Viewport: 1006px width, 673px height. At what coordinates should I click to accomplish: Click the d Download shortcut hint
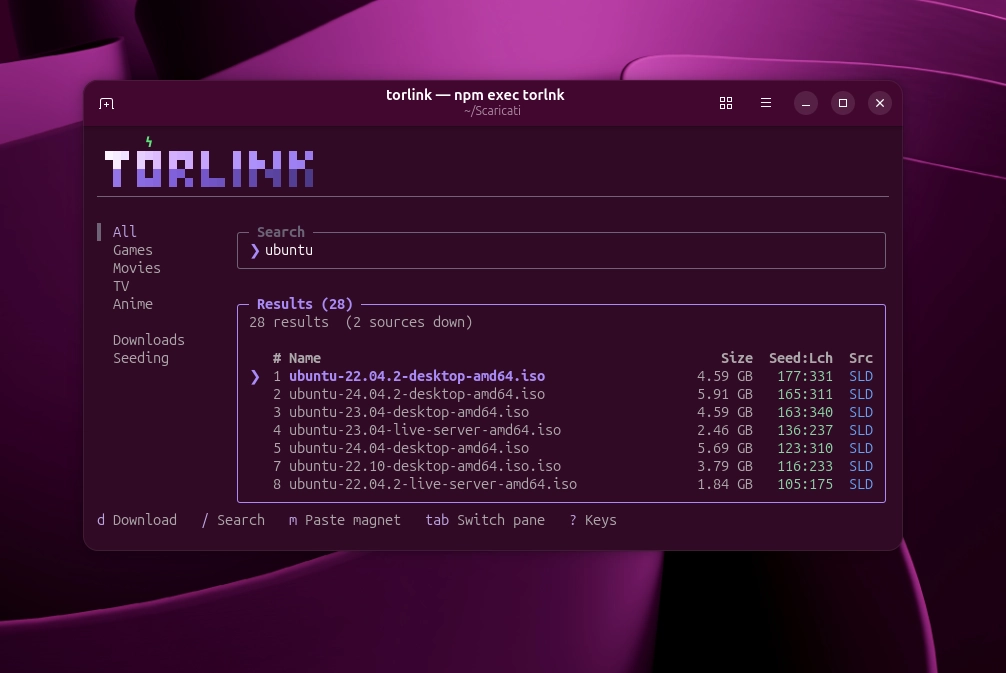(x=137, y=520)
